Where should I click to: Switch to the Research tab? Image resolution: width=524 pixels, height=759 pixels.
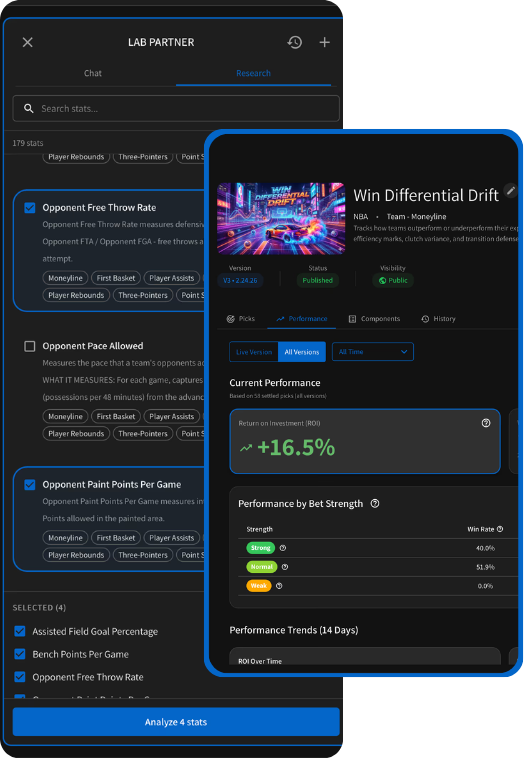point(253,73)
